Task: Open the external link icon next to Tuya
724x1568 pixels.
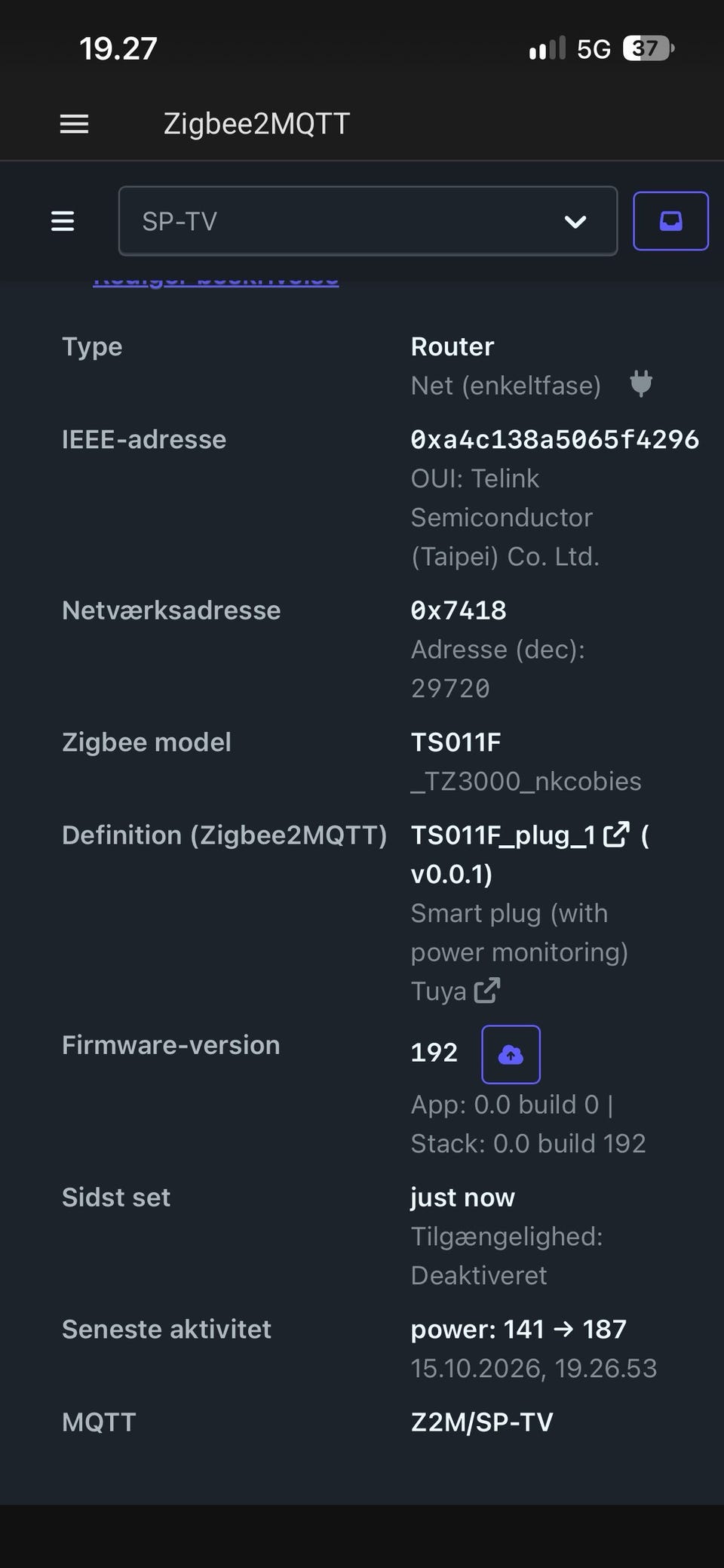Action: pyautogui.click(x=487, y=990)
